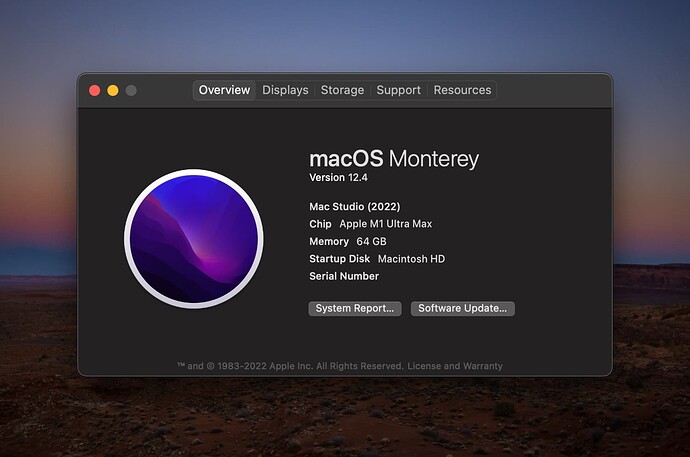Click the Chip label
The image size is (690, 457).
pos(320,224)
